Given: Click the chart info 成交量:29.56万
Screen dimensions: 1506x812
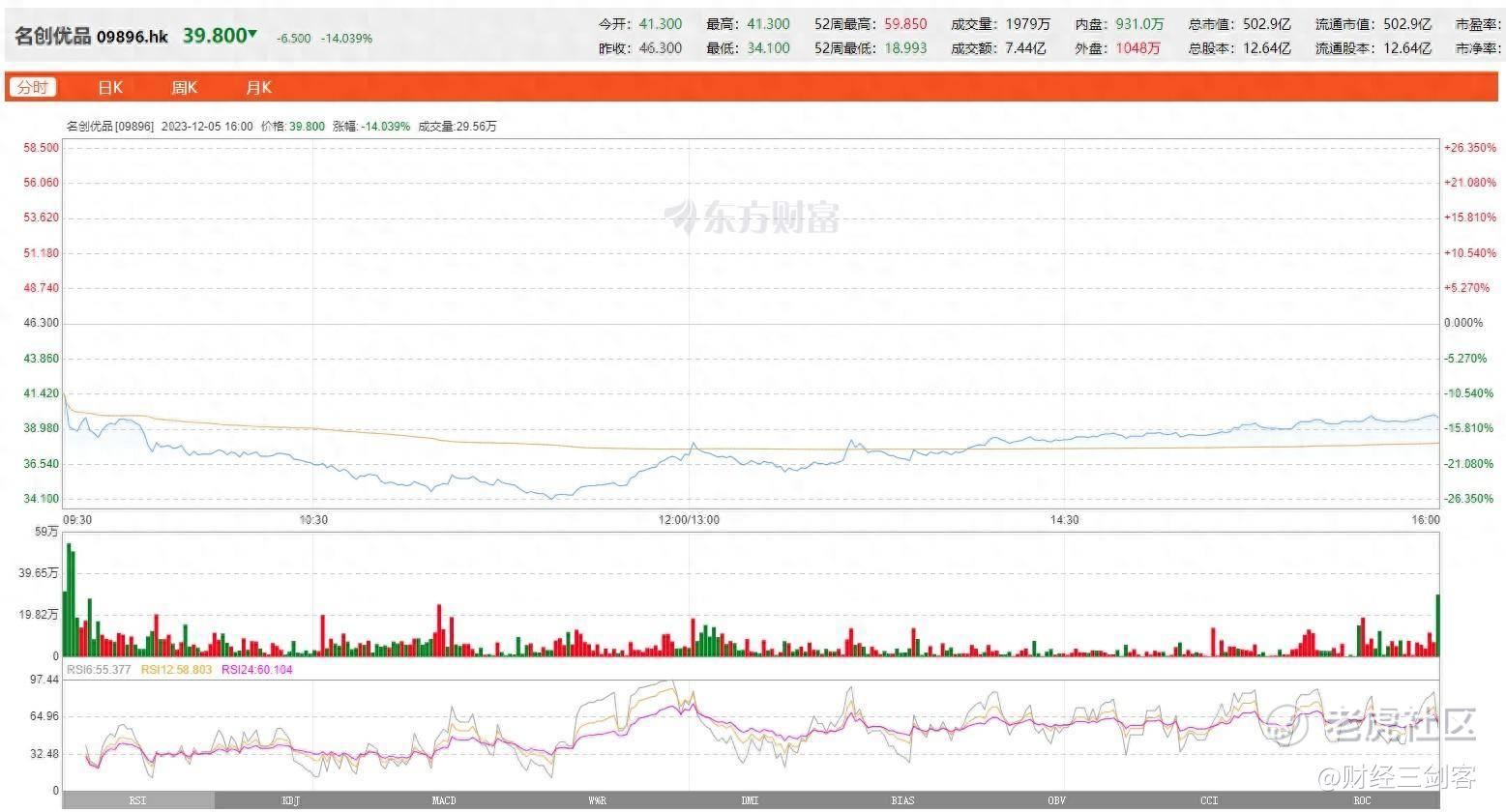Looking at the screenshot, I should point(458,127).
